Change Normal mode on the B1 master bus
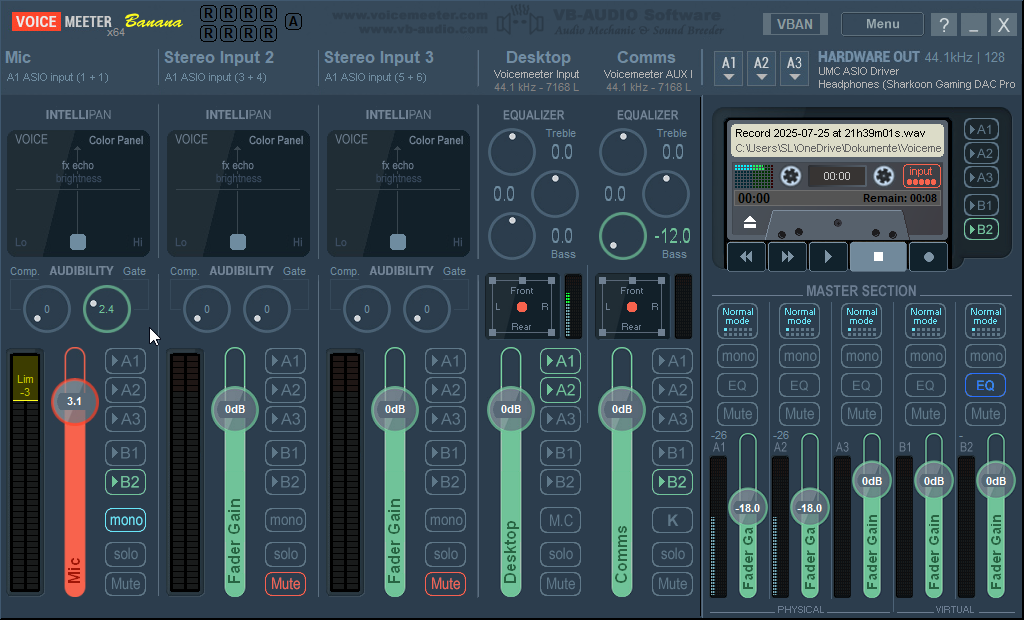This screenshot has width=1024, height=620. coord(925,321)
